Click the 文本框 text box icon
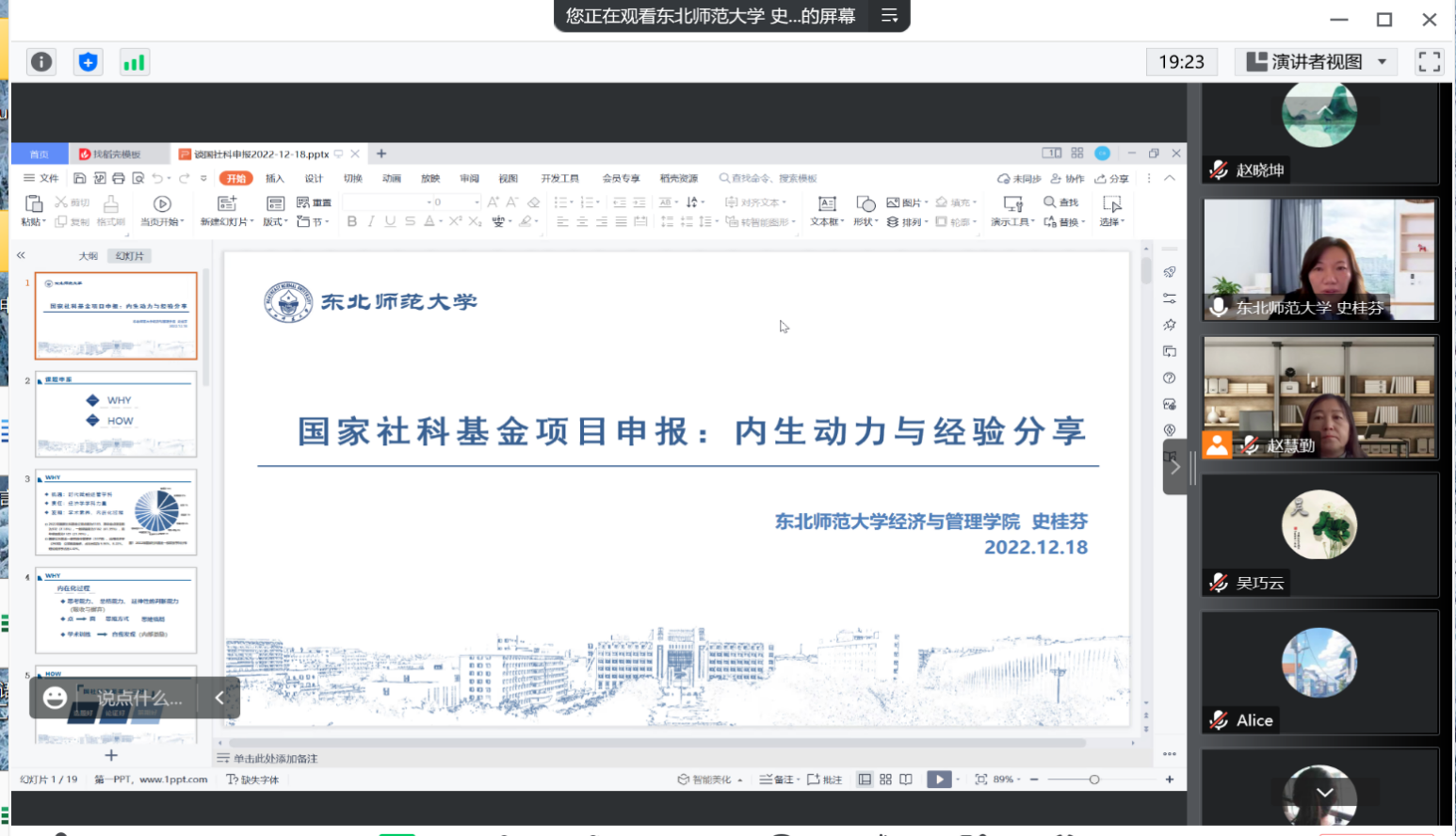 pos(826,210)
